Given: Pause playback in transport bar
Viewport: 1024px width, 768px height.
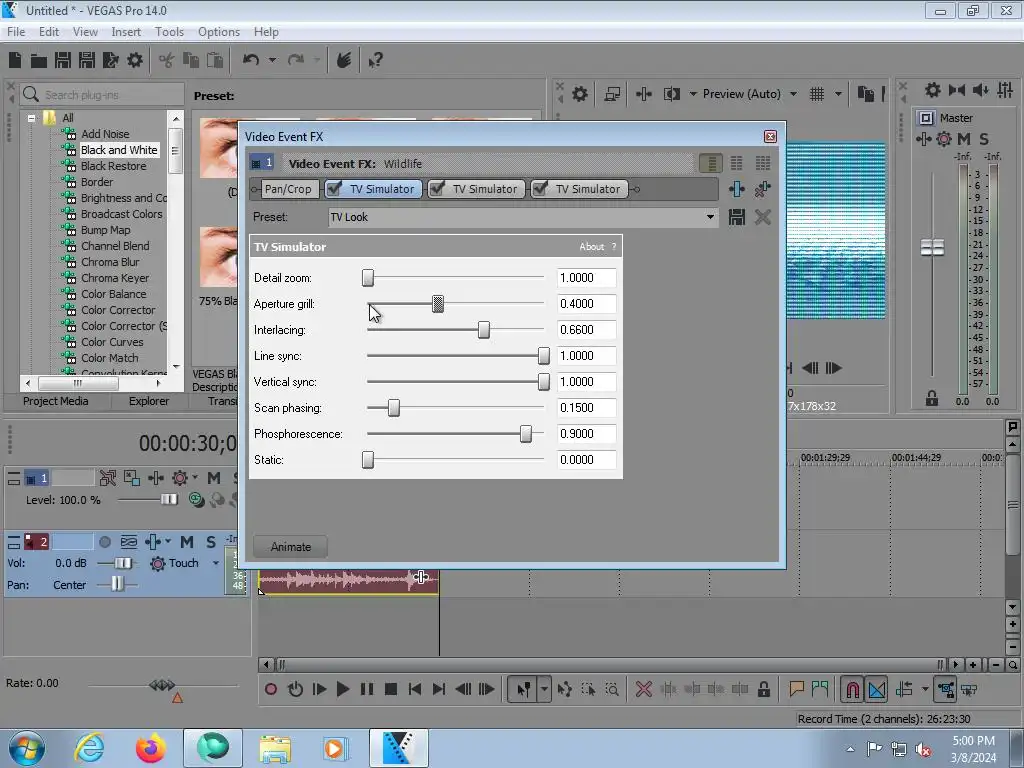Looking at the screenshot, I should (x=366, y=689).
